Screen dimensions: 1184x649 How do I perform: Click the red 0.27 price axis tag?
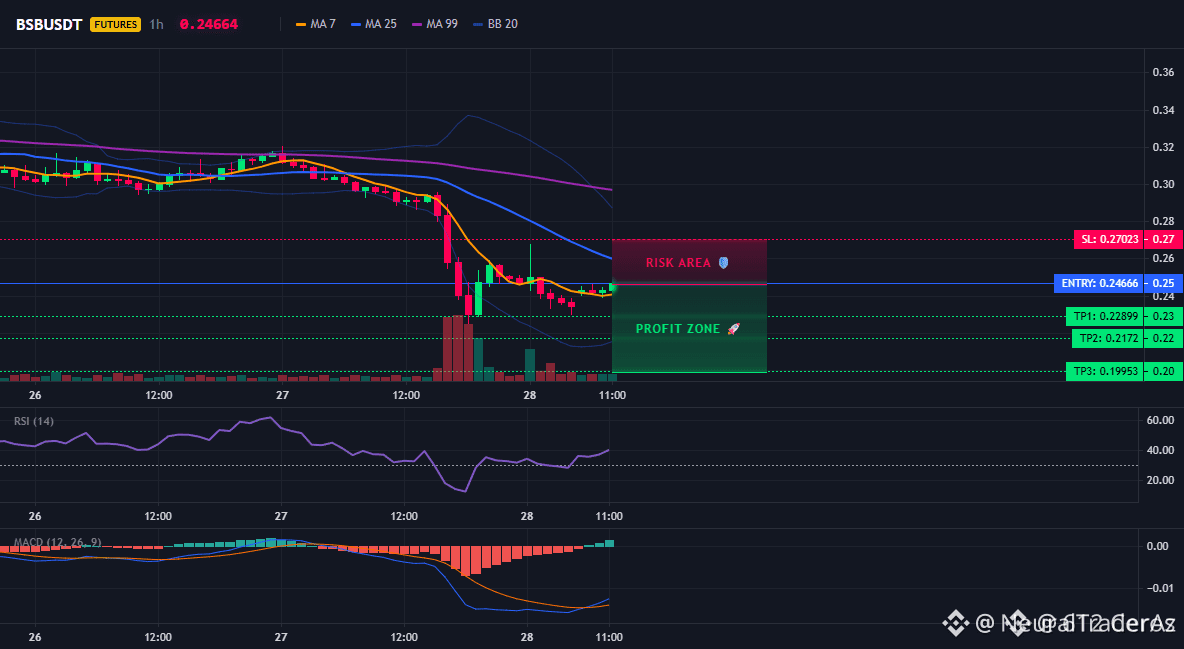[x=1163, y=240]
